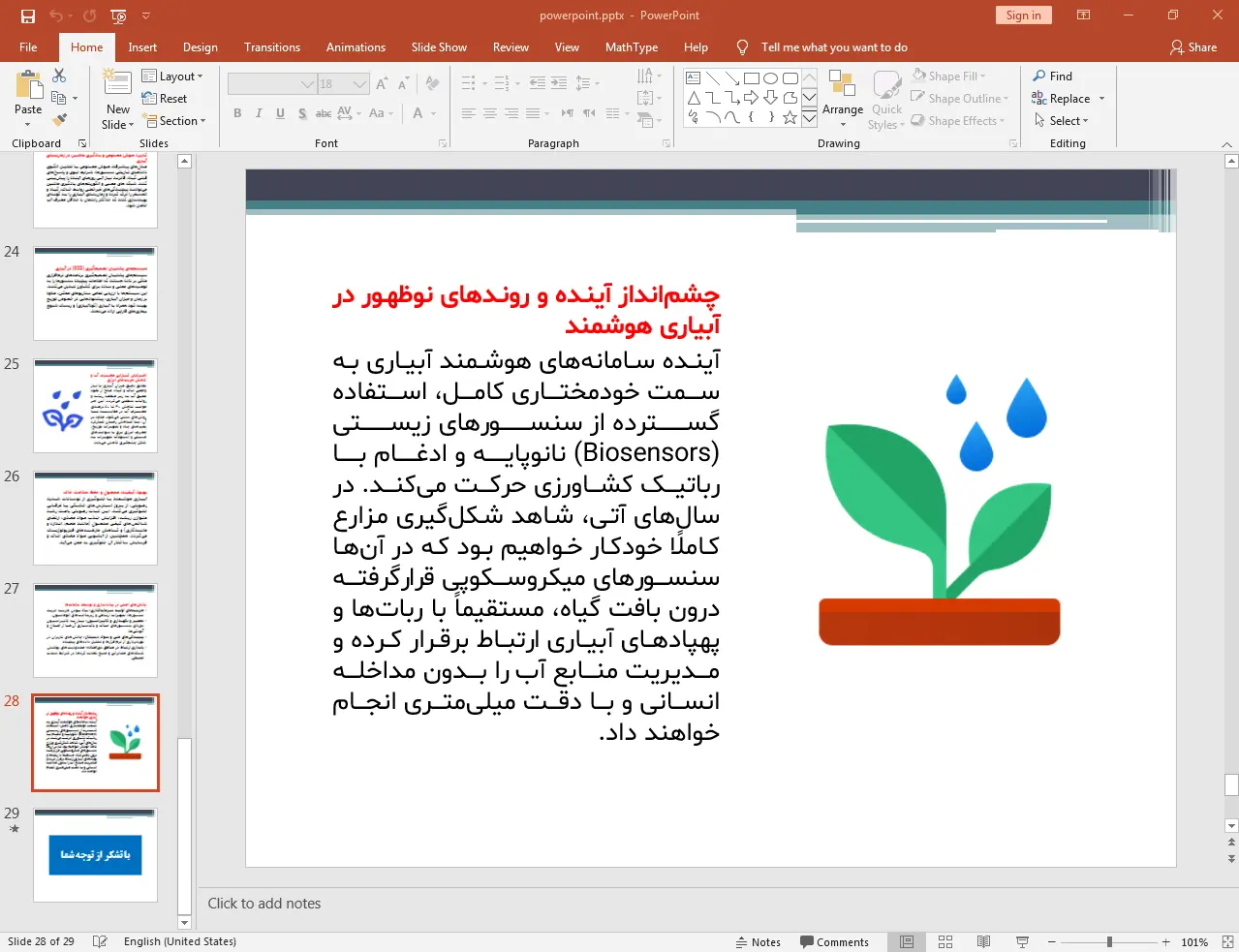Click the Format Painter brush icon
This screenshot has width=1239, height=952.
point(59,120)
